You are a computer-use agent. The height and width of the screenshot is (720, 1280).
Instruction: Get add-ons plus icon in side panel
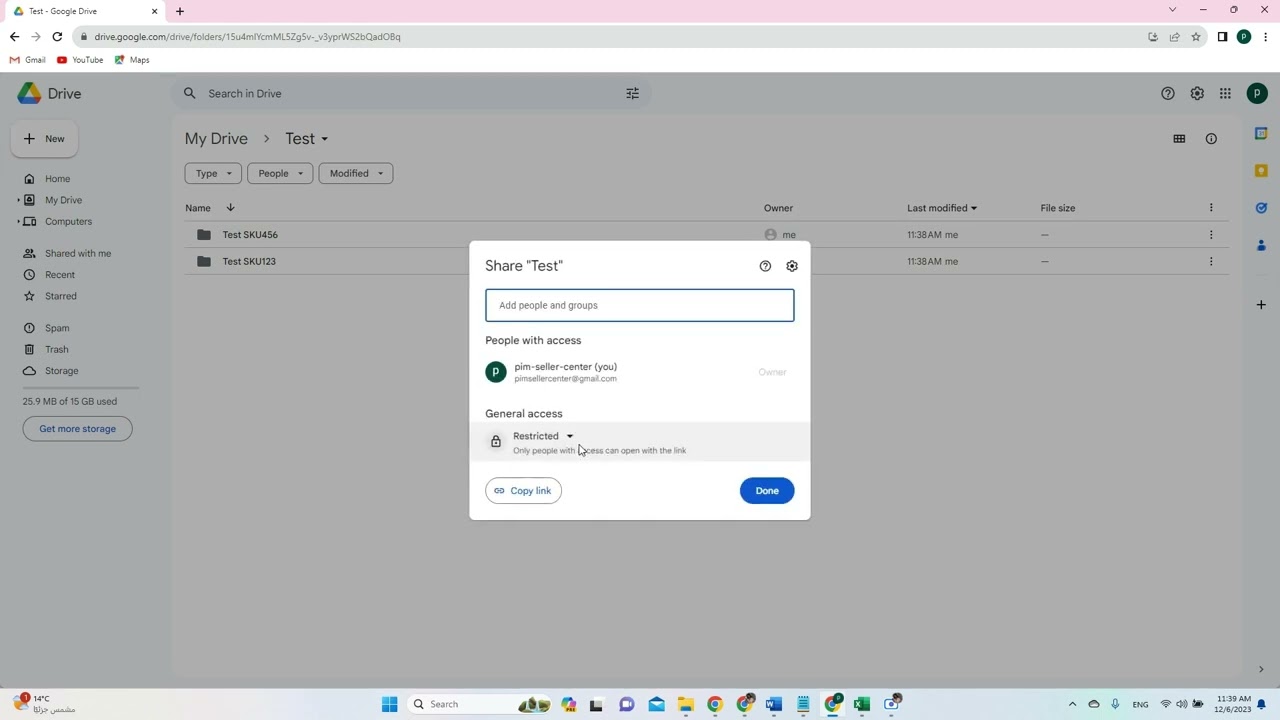(x=1261, y=304)
